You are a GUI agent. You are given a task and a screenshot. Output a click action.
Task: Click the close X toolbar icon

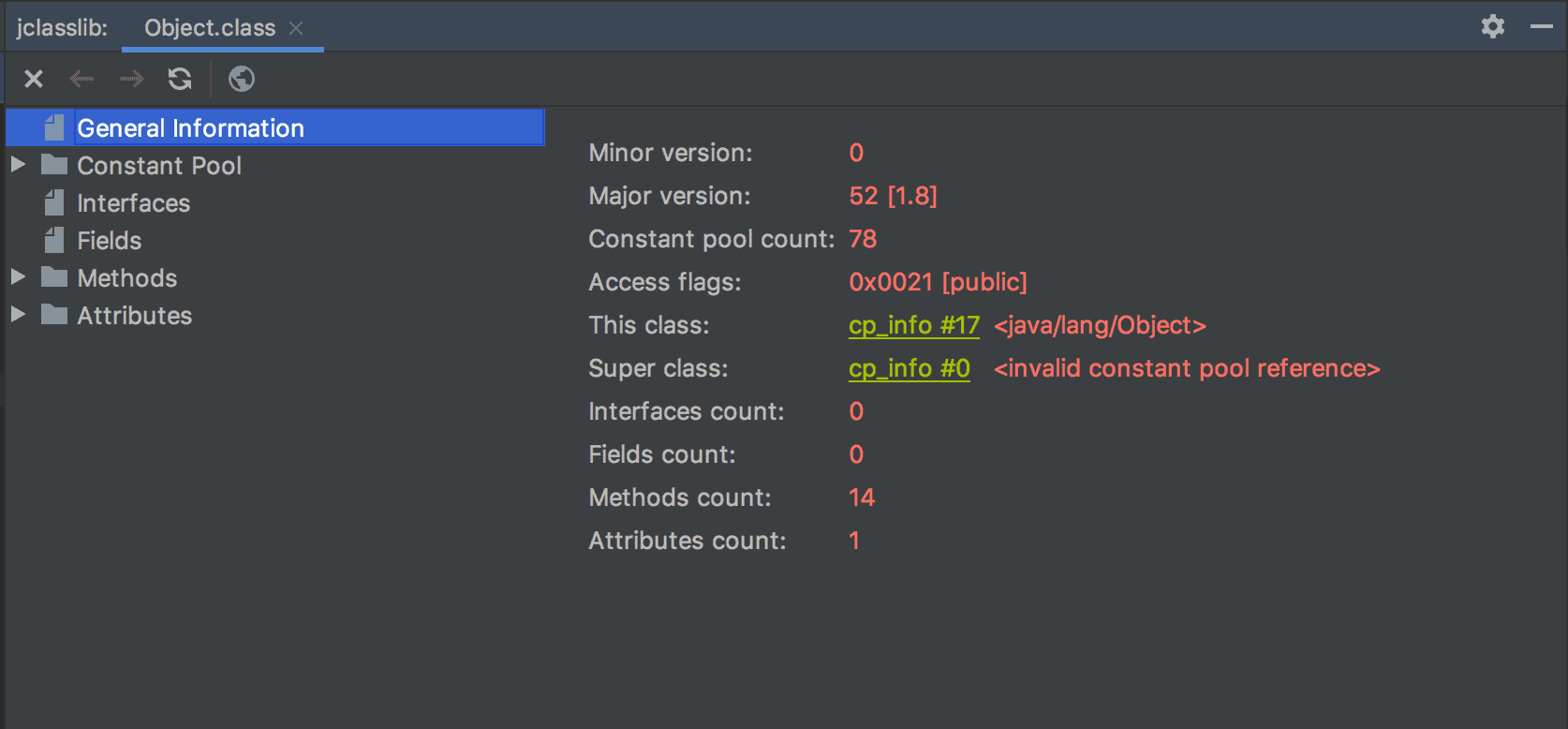(x=34, y=79)
